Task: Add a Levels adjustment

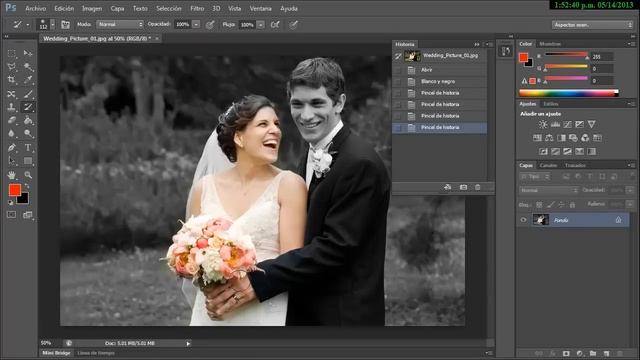Action: (x=555, y=124)
